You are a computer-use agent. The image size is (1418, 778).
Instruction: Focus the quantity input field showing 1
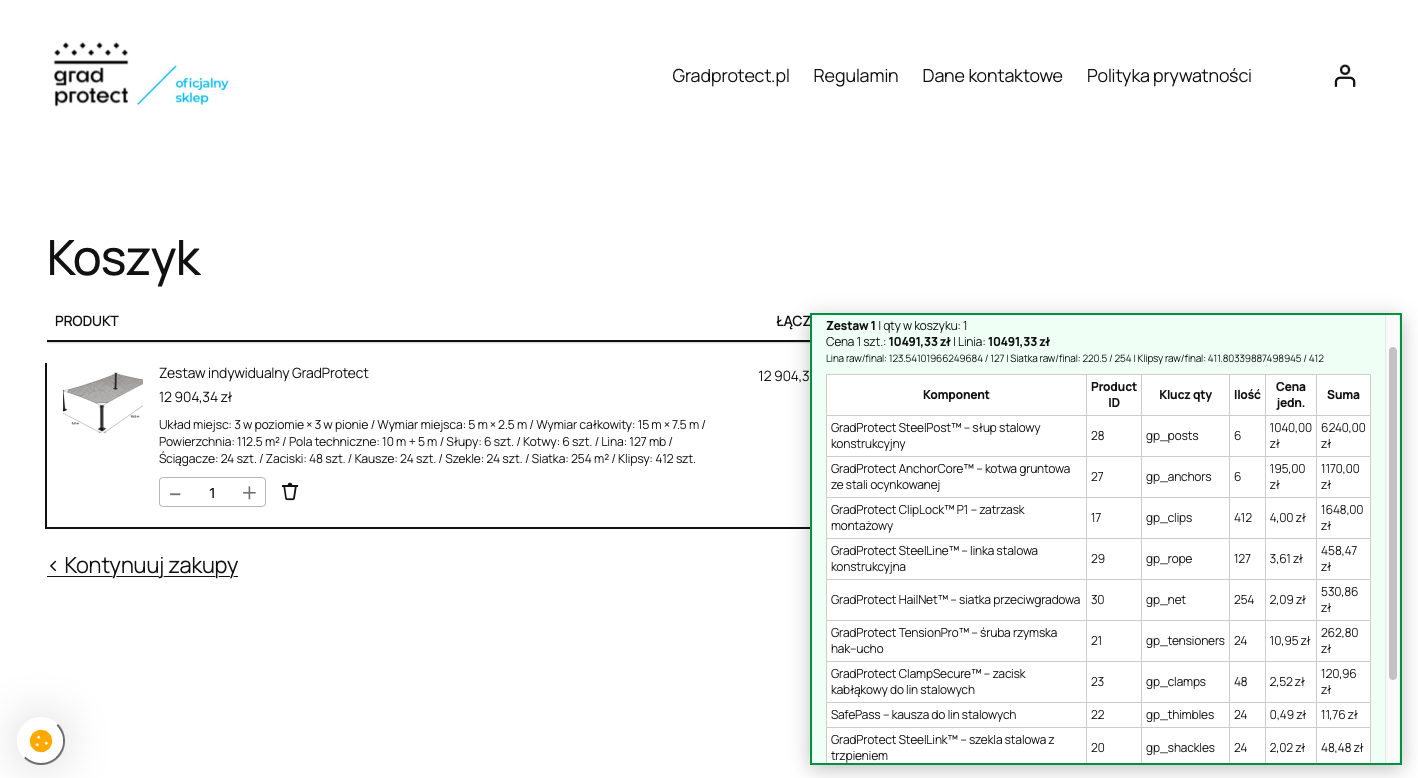pos(212,493)
